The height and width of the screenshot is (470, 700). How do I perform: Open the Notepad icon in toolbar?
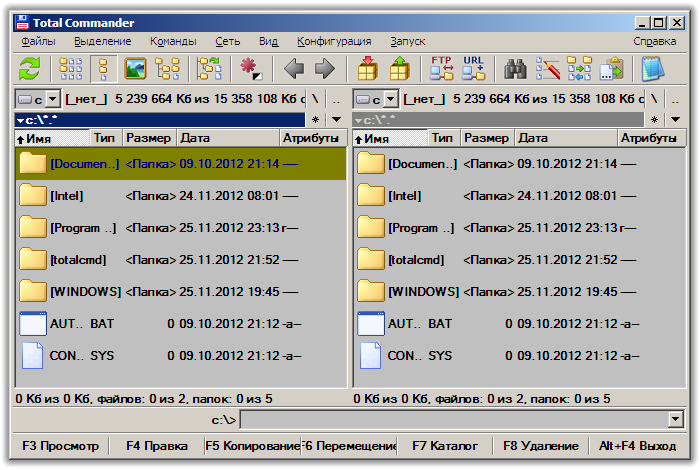point(652,69)
